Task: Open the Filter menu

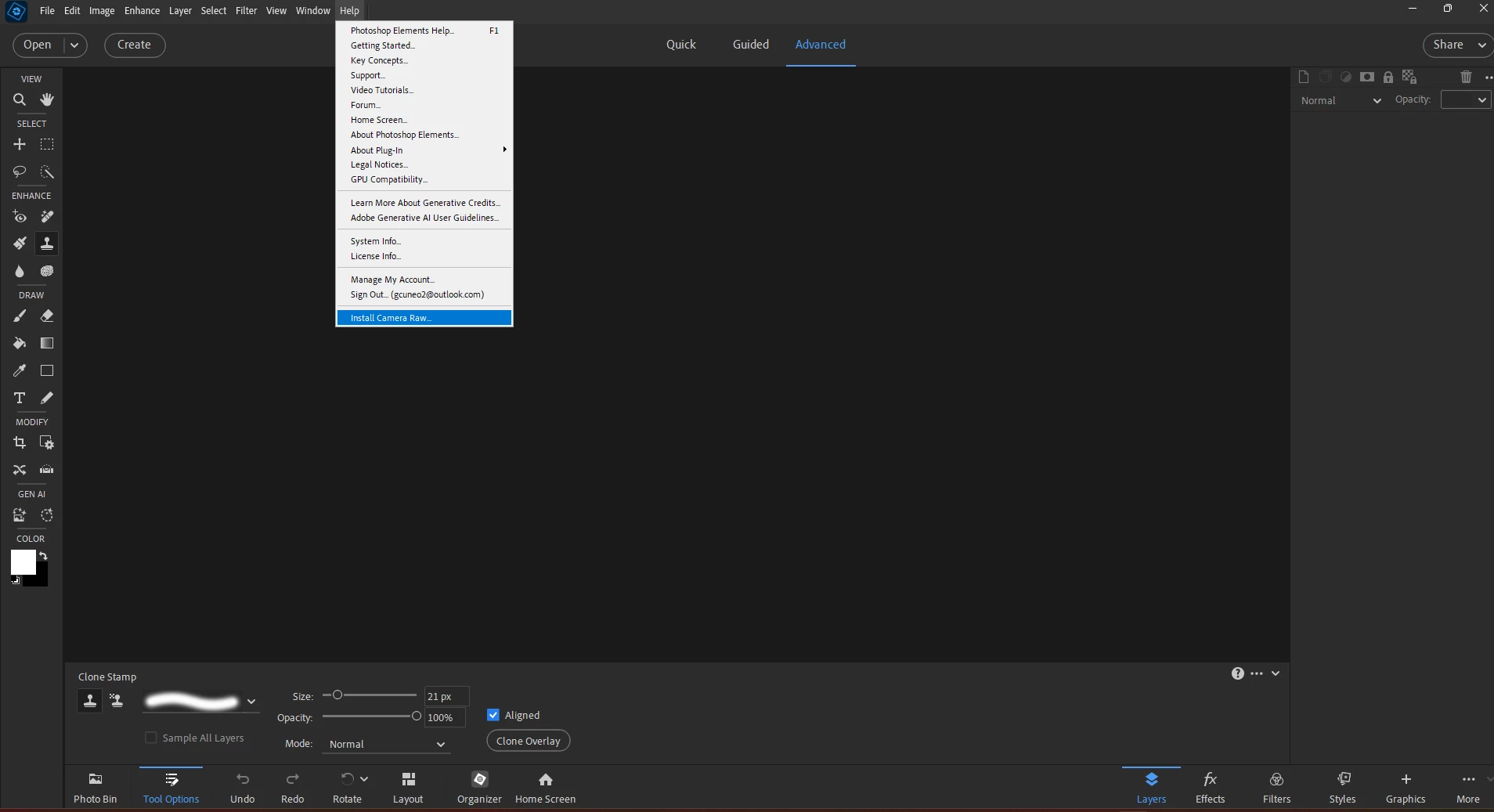Action: point(246,10)
